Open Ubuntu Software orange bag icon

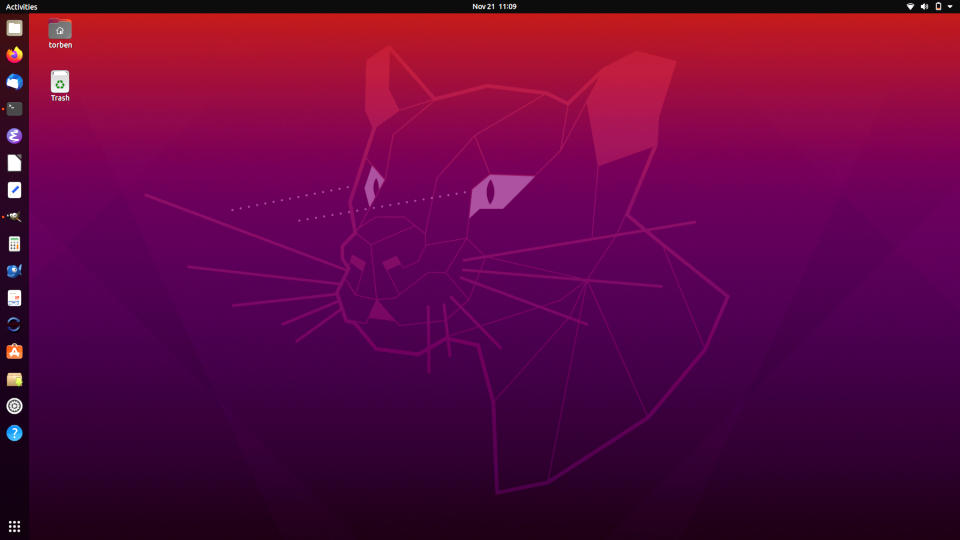(14, 351)
